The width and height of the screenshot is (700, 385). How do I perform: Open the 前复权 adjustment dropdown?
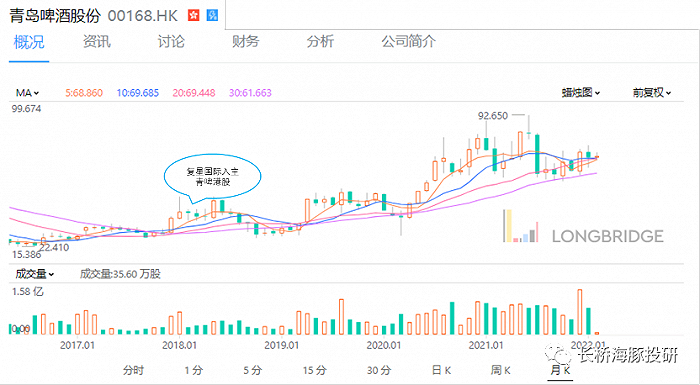pos(652,92)
